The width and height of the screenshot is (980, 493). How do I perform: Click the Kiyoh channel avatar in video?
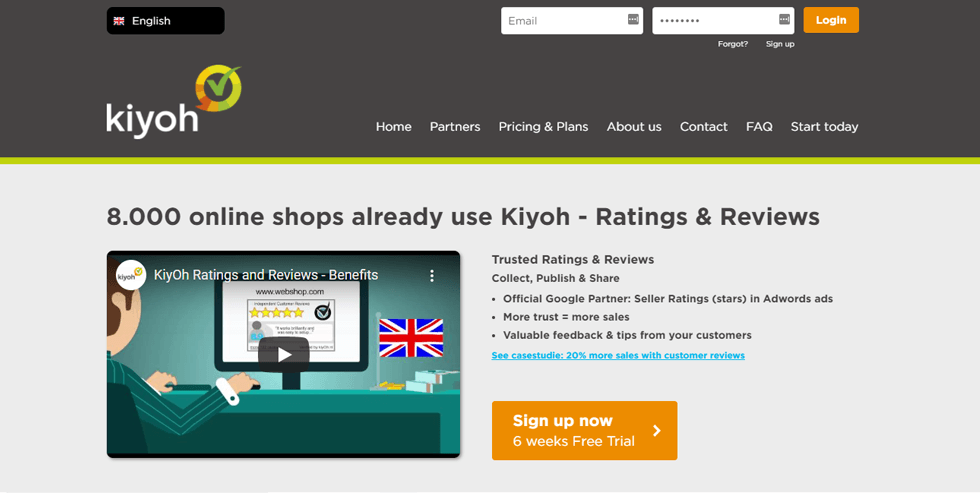[x=131, y=275]
